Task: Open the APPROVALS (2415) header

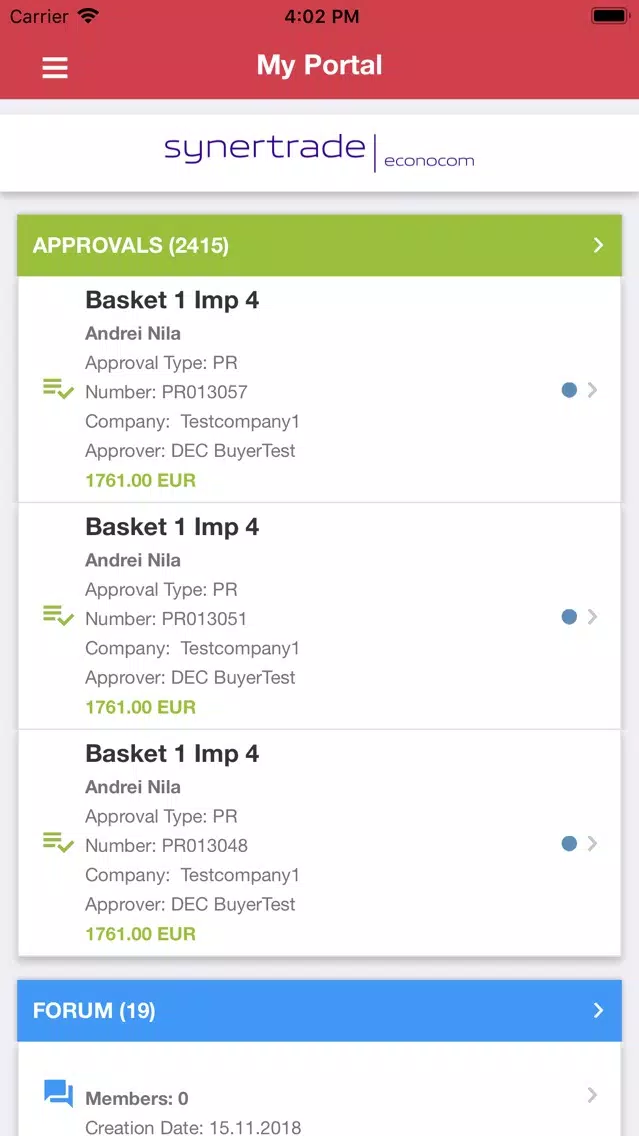Action: 320,245
